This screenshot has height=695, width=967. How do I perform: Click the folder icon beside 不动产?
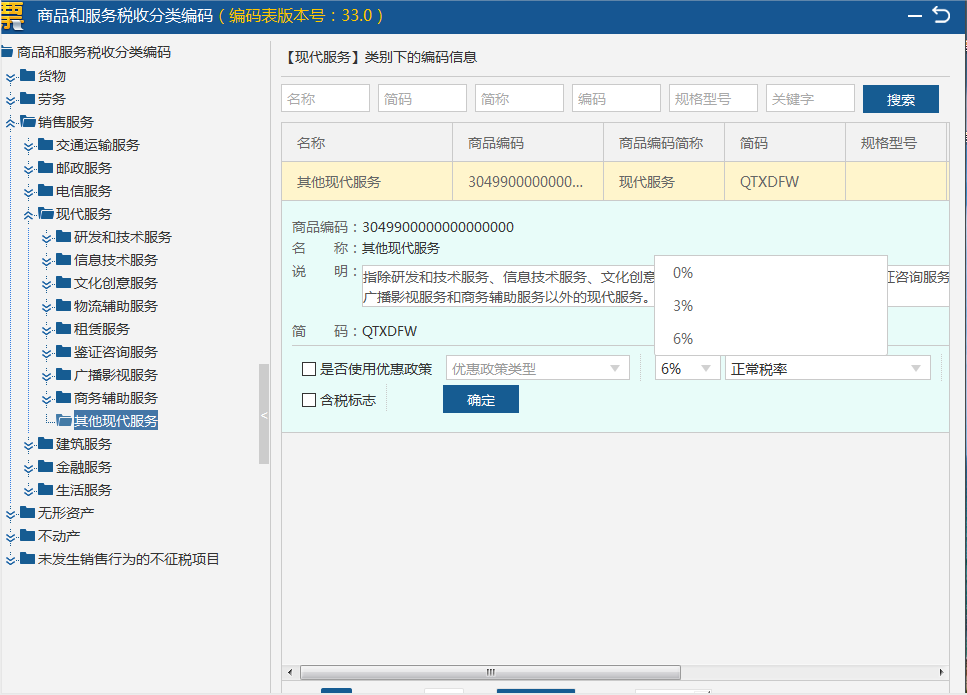coord(28,536)
